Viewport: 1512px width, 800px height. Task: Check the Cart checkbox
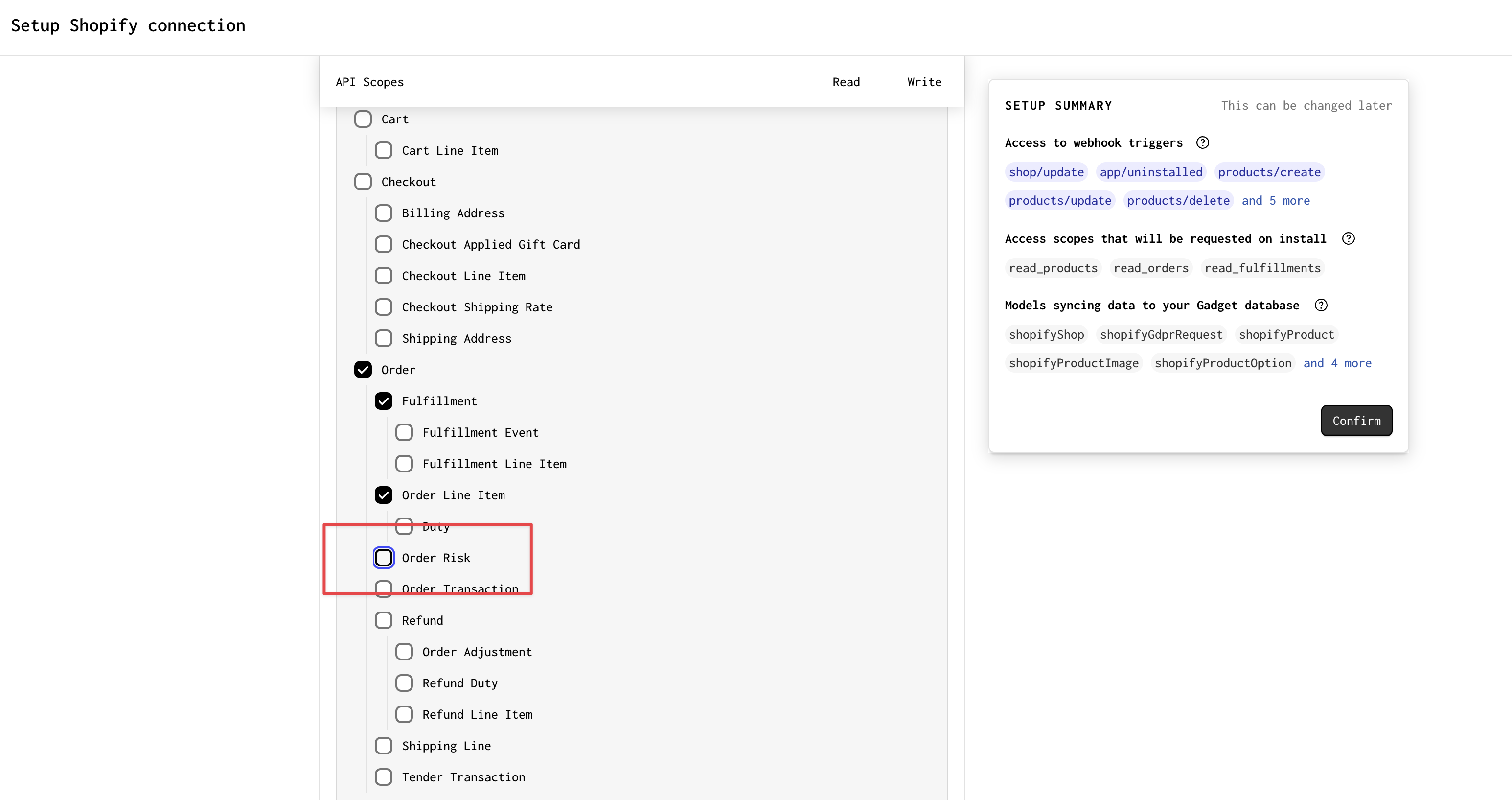363,119
